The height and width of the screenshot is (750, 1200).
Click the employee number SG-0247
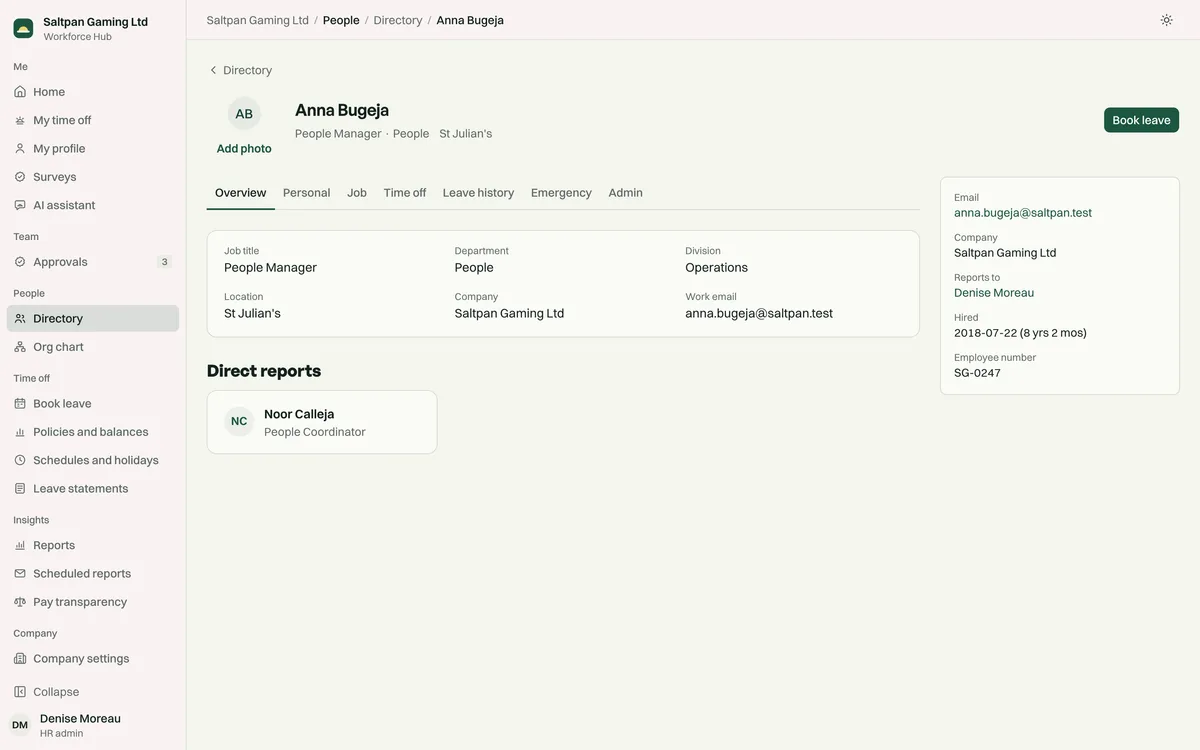(977, 373)
